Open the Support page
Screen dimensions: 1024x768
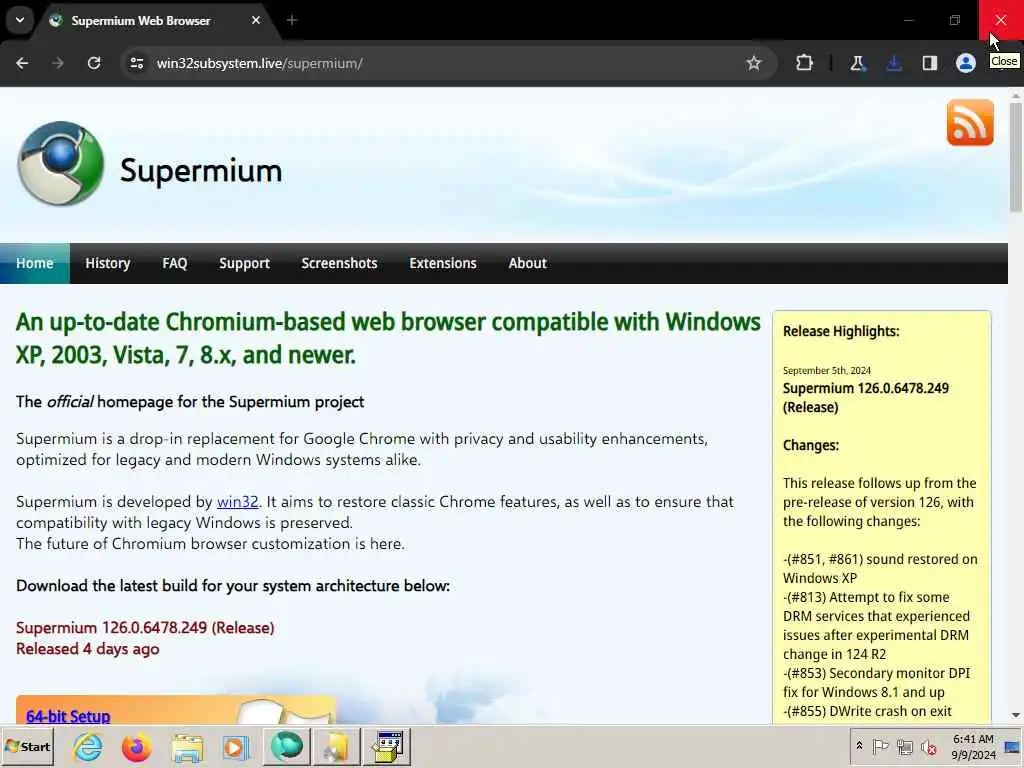point(244,263)
